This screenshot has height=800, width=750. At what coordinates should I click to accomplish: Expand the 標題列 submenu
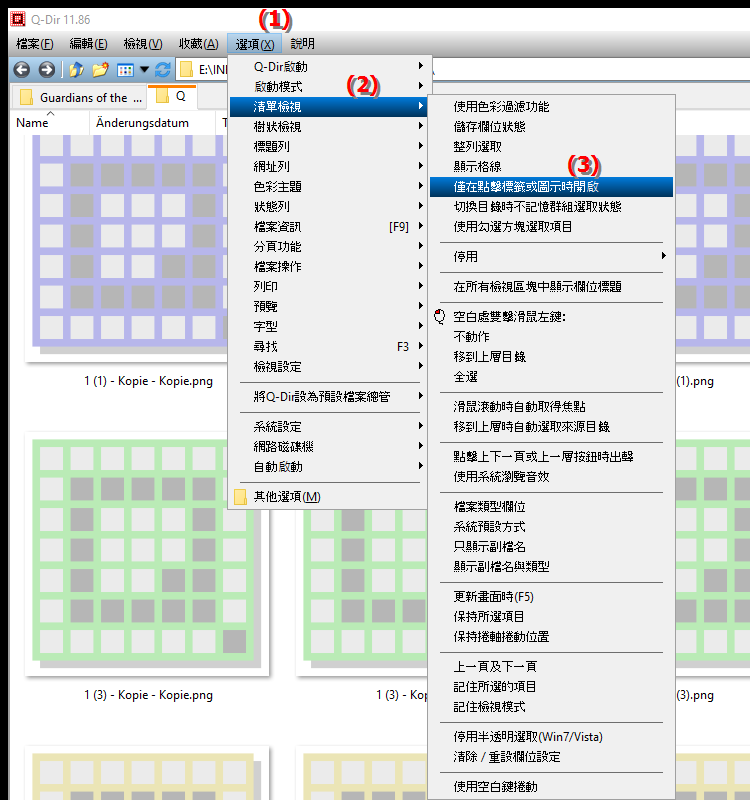[x=328, y=146]
